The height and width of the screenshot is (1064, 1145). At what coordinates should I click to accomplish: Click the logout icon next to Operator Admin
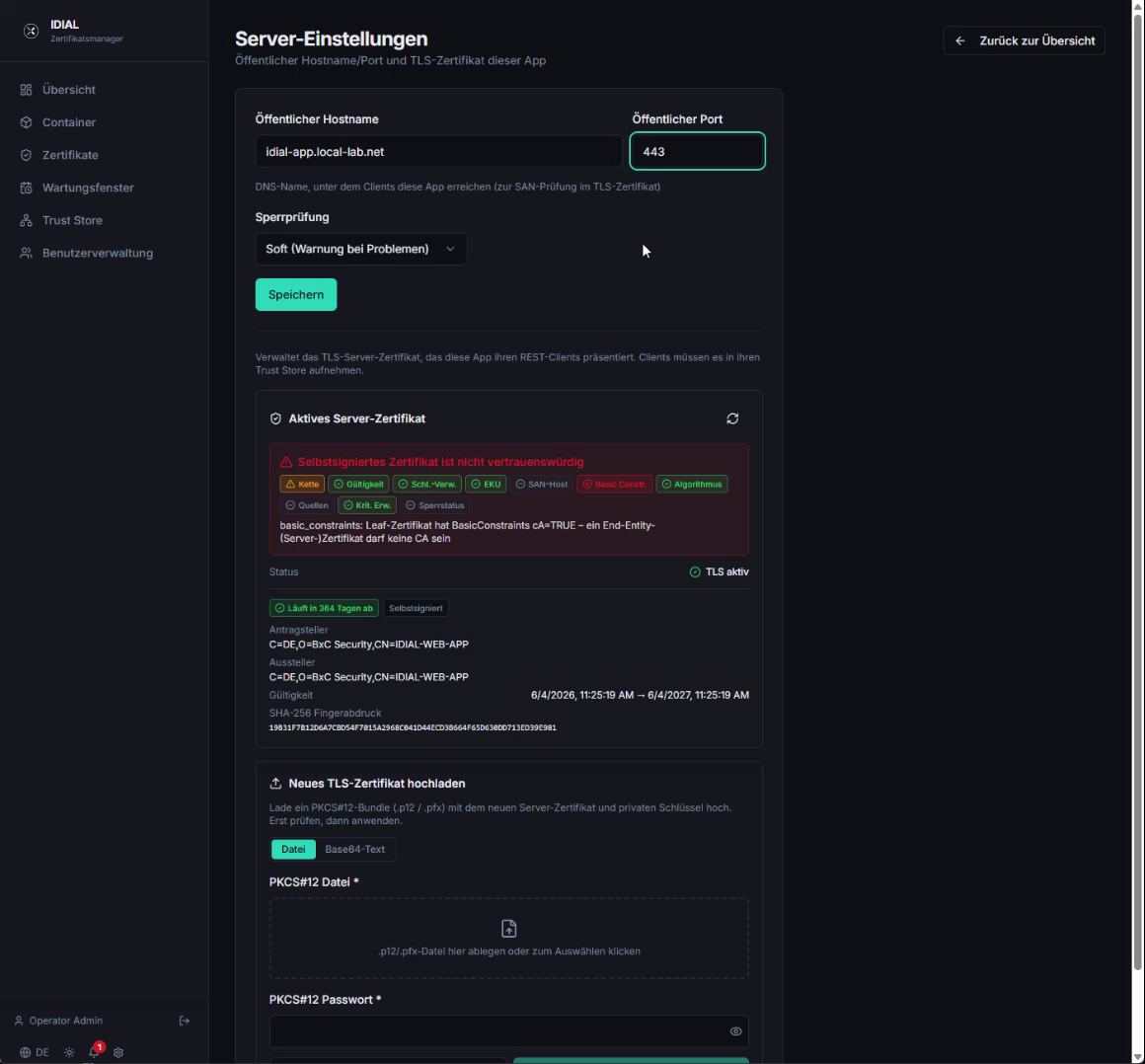[184, 1021]
